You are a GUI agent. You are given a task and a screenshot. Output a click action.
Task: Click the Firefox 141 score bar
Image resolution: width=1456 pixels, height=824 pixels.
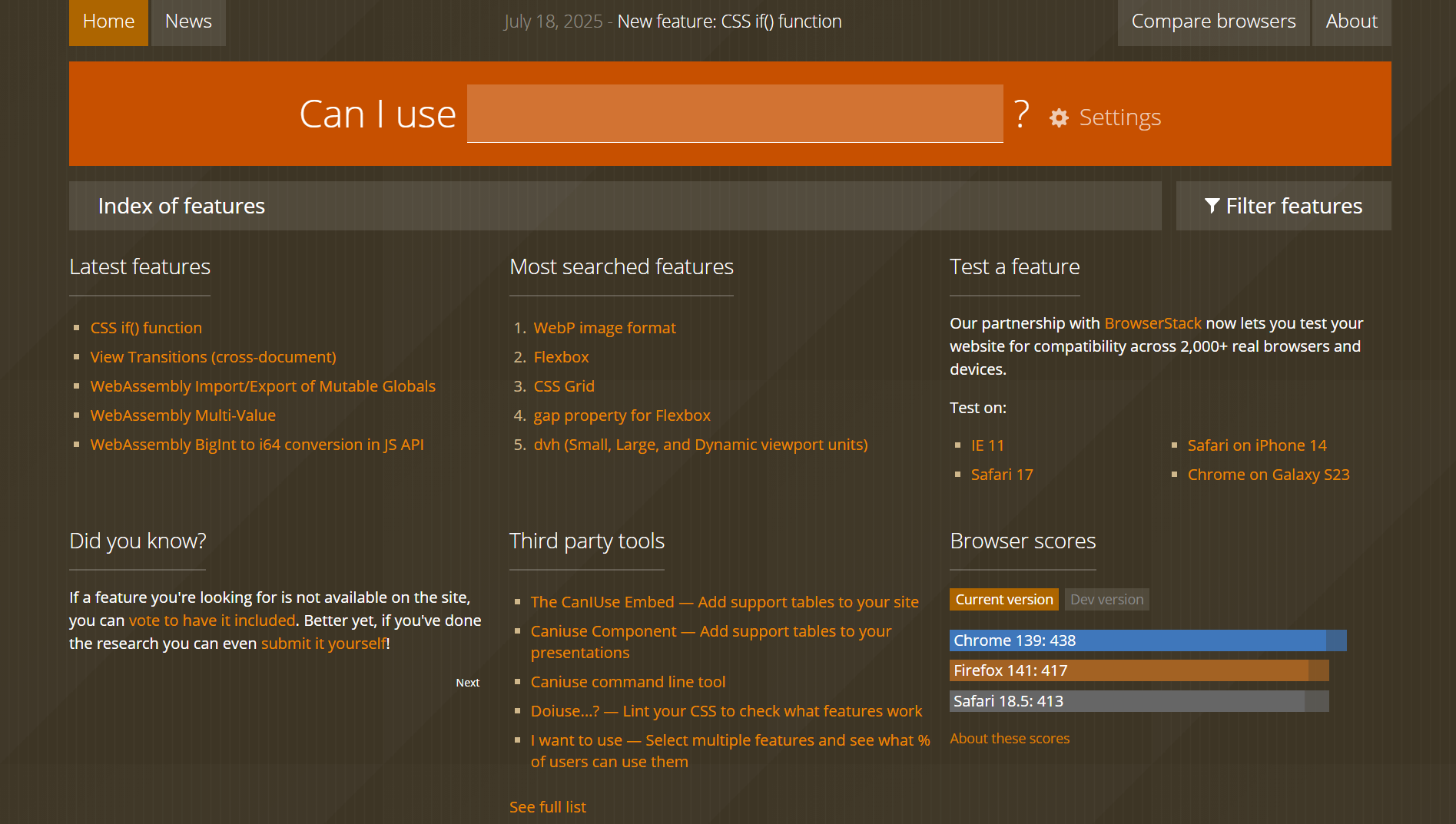point(1139,670)
